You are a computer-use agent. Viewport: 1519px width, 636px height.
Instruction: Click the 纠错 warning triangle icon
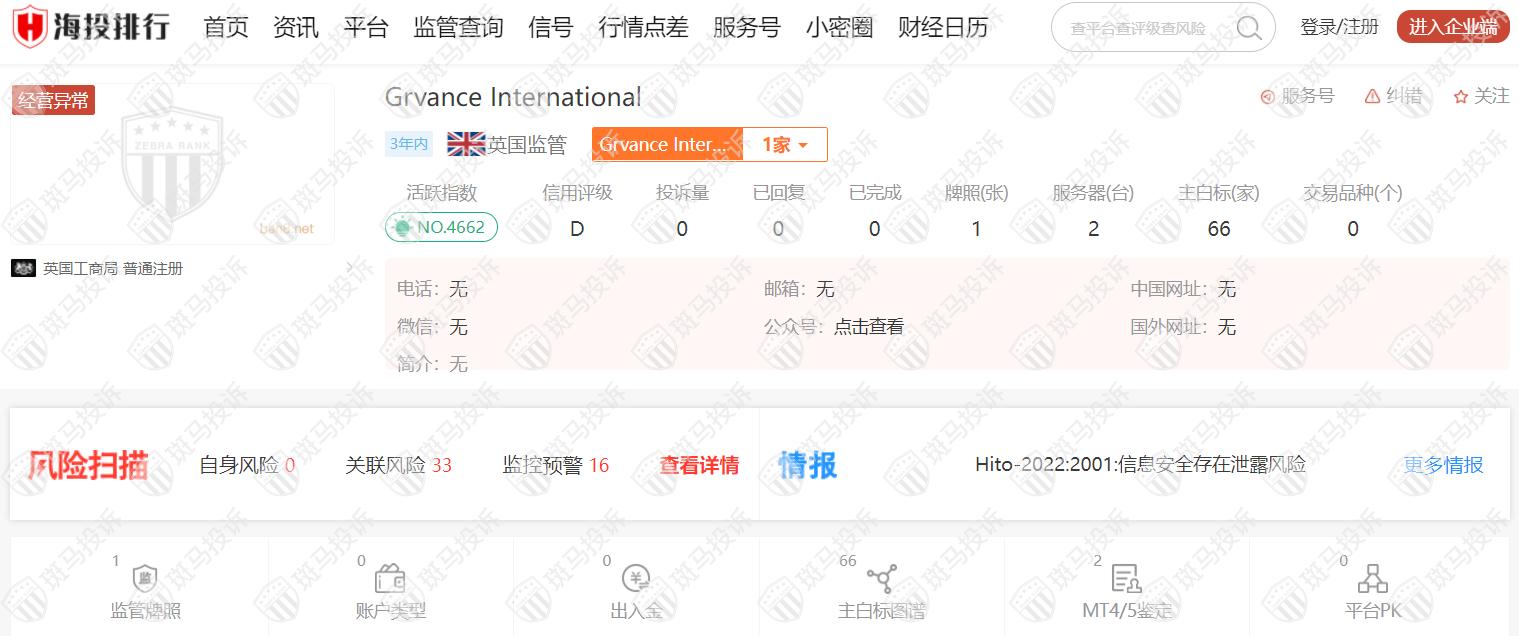pos(1373,96)
